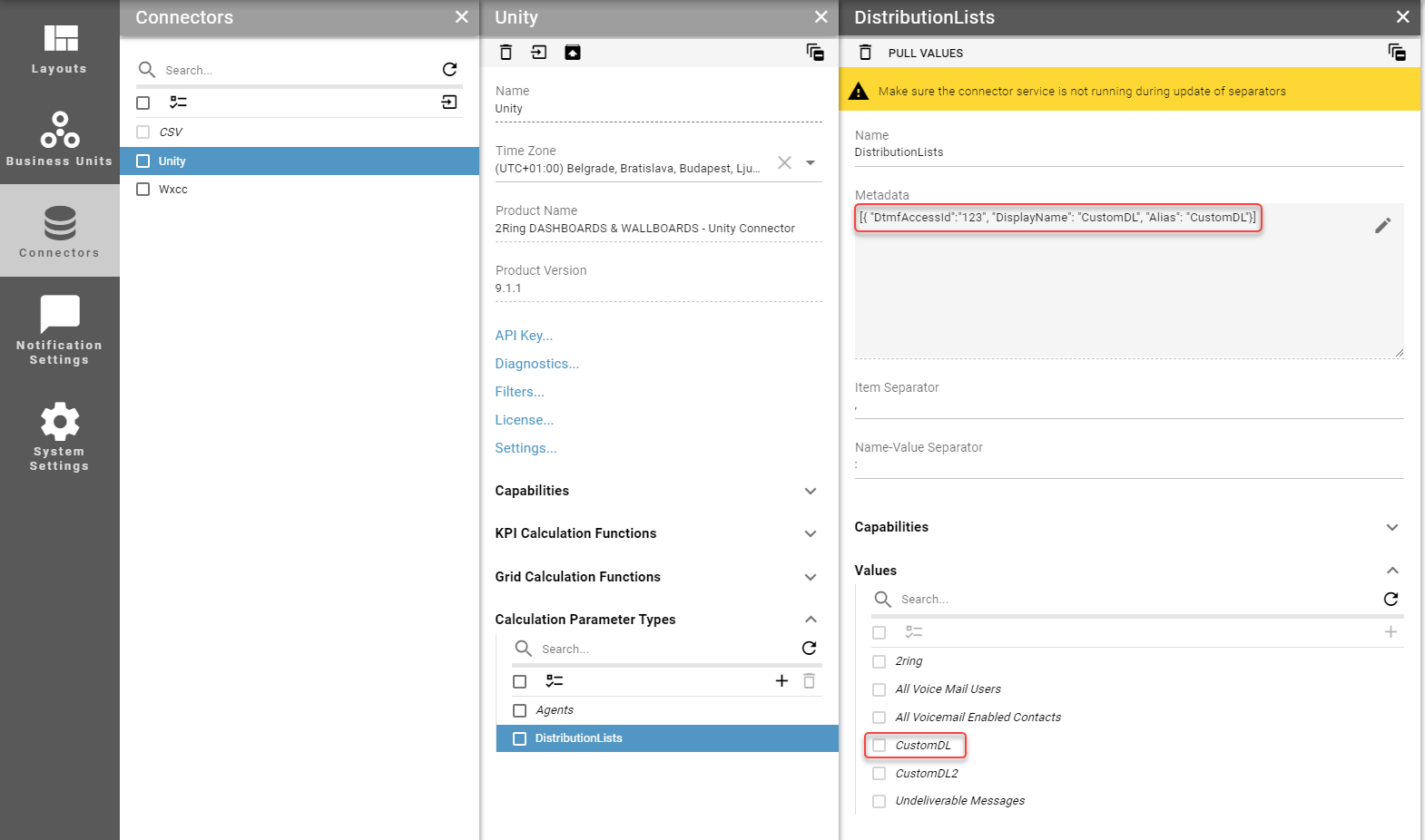Click the Connectors import icon

449,103
